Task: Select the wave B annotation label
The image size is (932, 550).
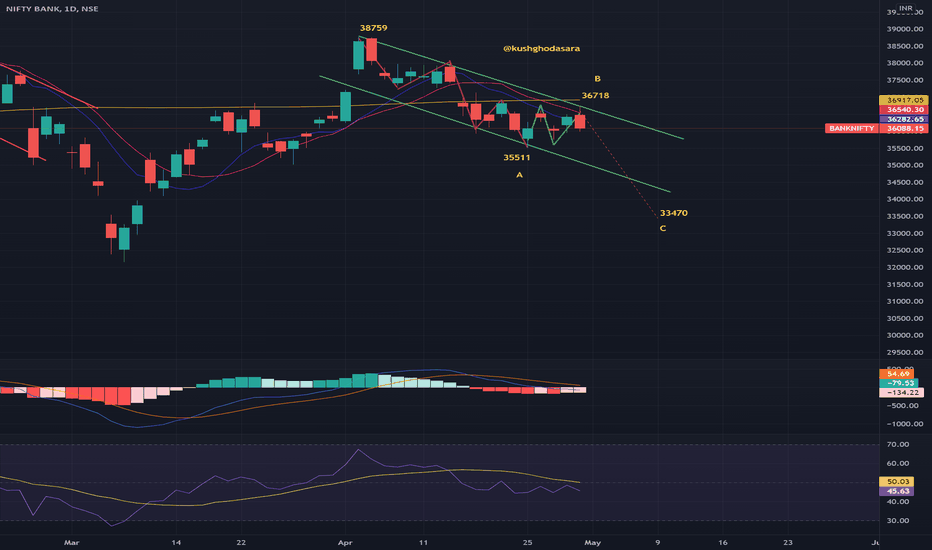Action: tap(597, 78)
